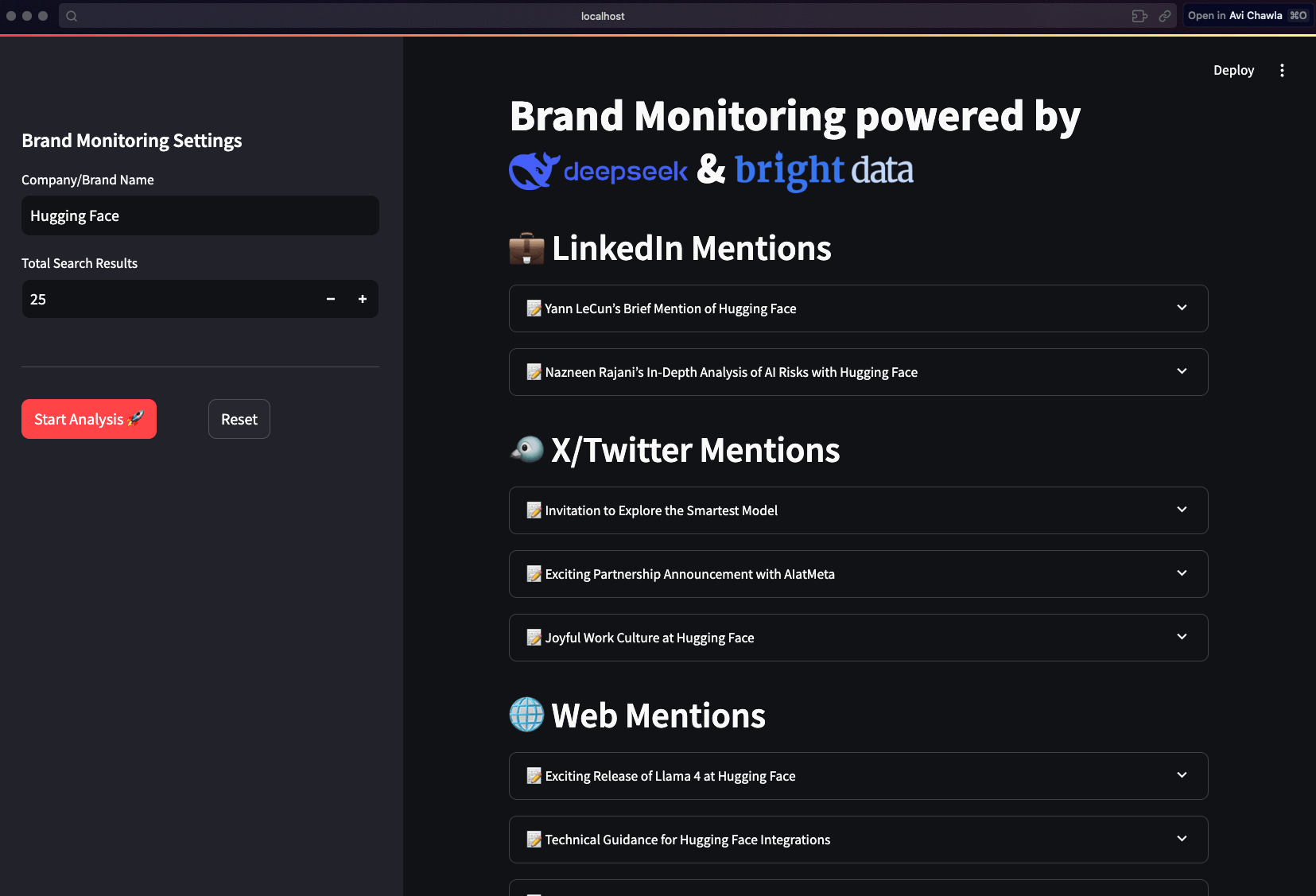Click memo icon on Technical Guidance row
The image size is (1316, 896).
[x=534, y=840]
